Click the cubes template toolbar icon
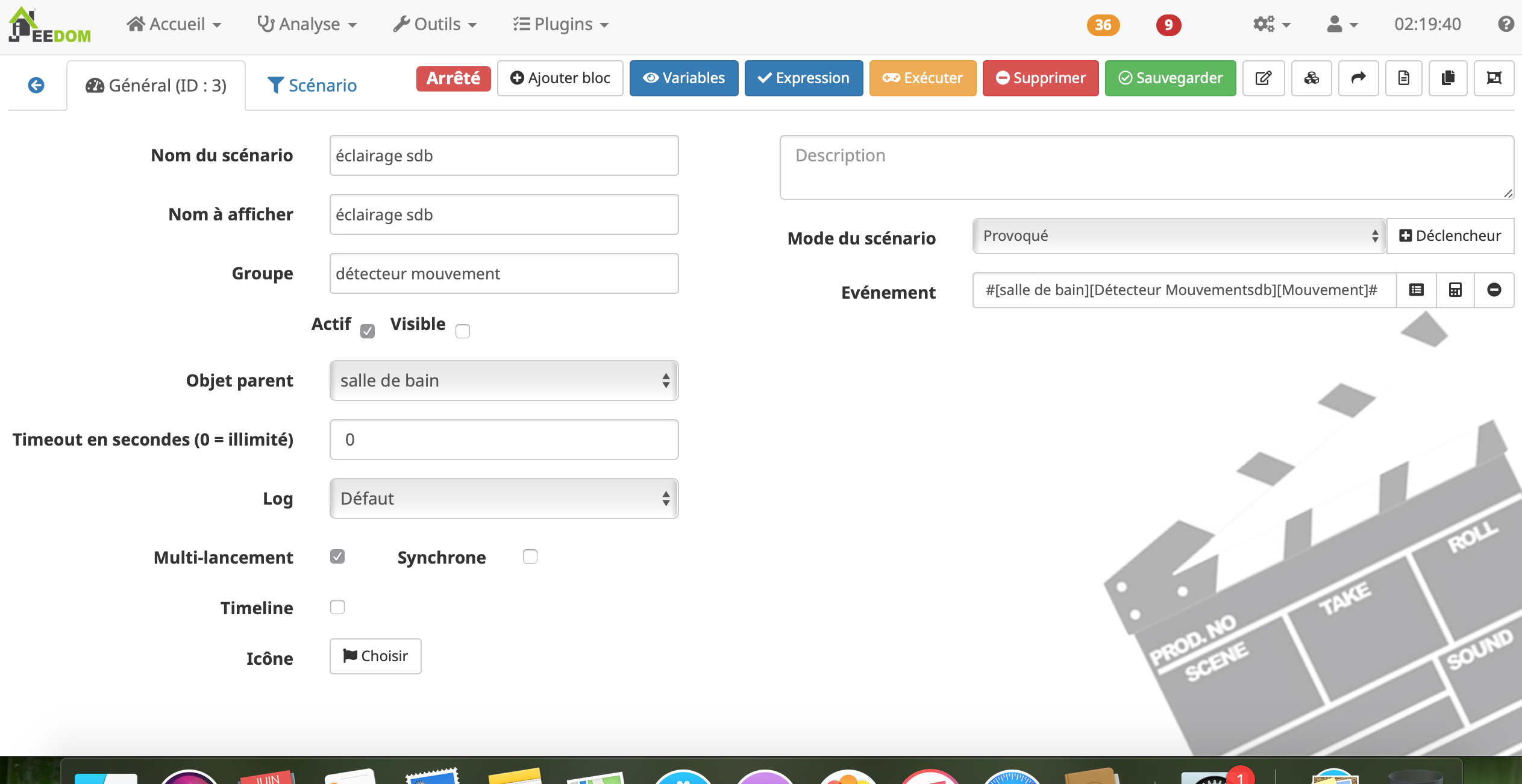The width and height of the screenshot is (1522, 784). pos(1311,78)
